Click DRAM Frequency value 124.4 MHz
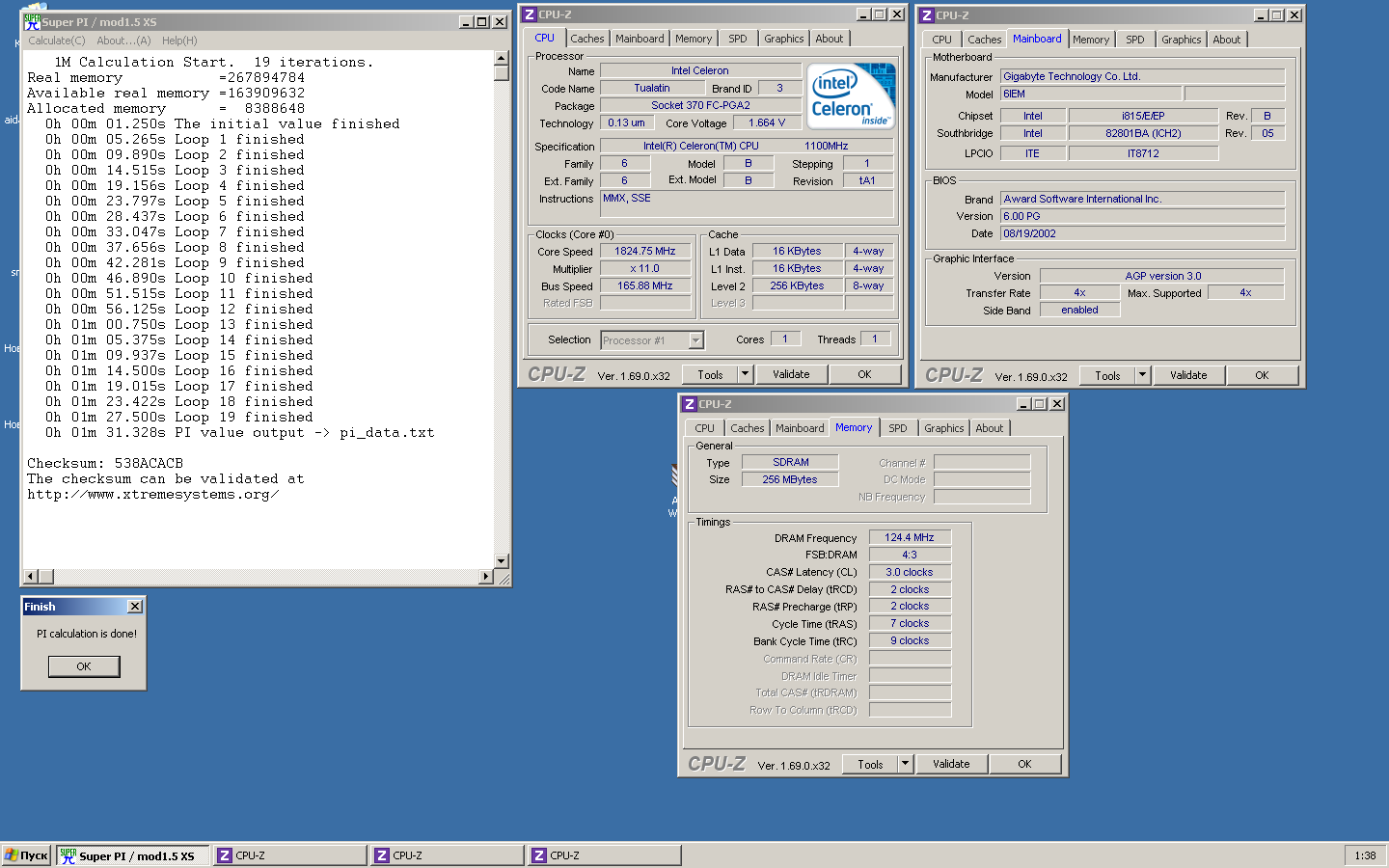This screenshot has width=1389, height=868. coord(910,537)
